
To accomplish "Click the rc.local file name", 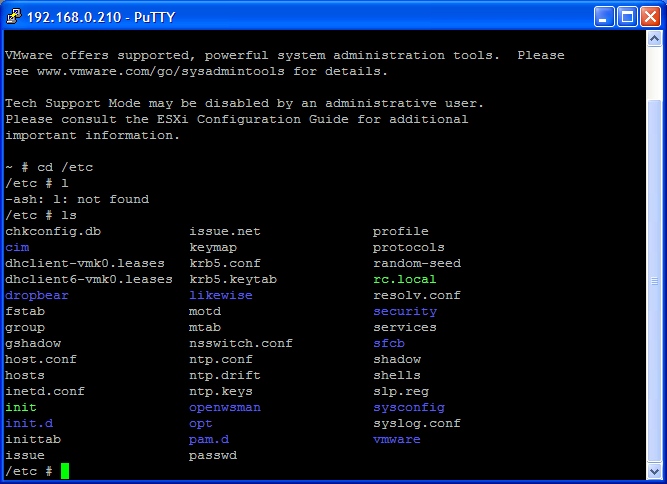I will tap(405, 279).
